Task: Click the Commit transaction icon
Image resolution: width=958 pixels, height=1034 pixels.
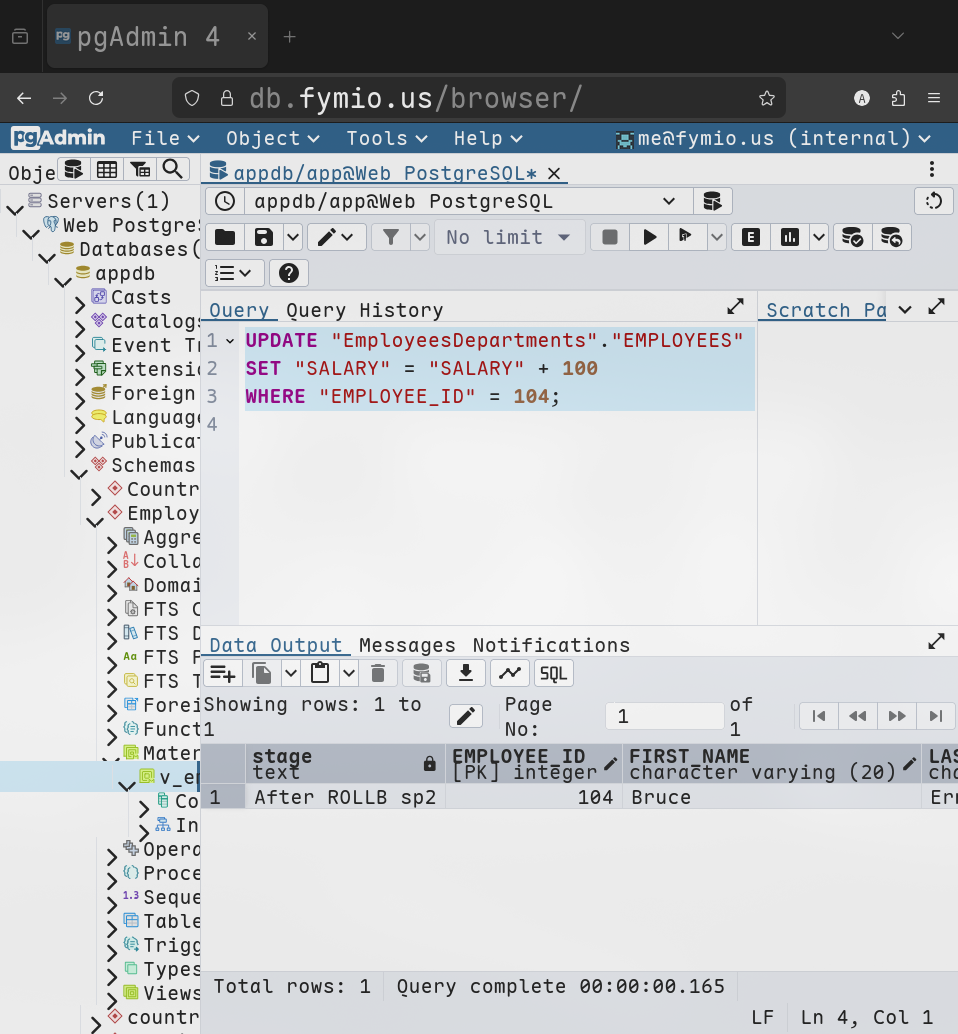Action: click(x=852, y=237)
